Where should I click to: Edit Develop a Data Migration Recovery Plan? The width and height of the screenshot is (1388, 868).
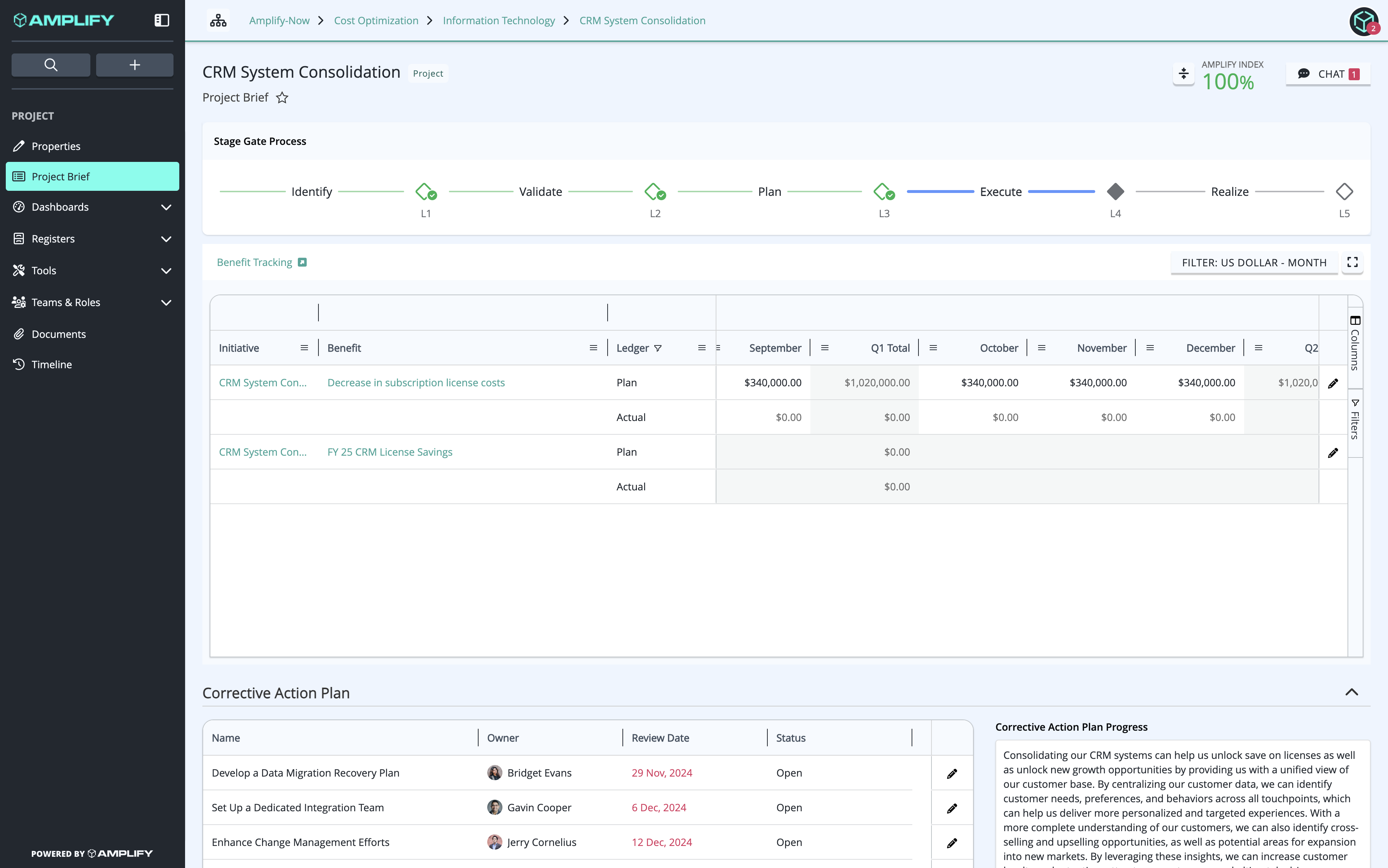click(952, 774)
